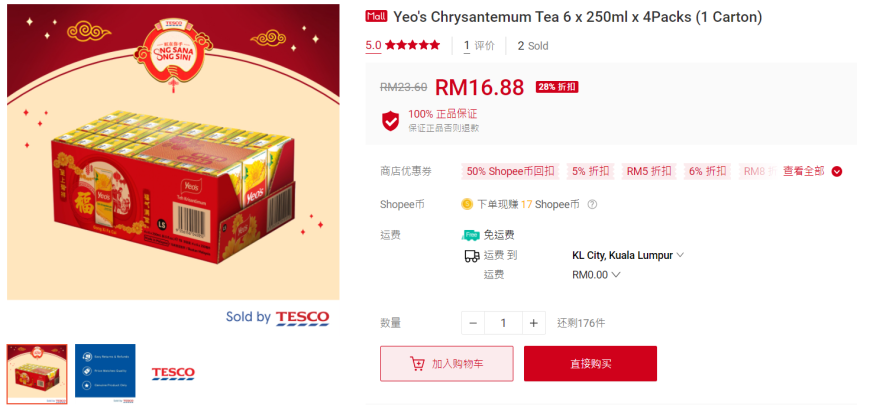
Task: Open the 1 评价 reviews link
Action: (x=479, y=45)
